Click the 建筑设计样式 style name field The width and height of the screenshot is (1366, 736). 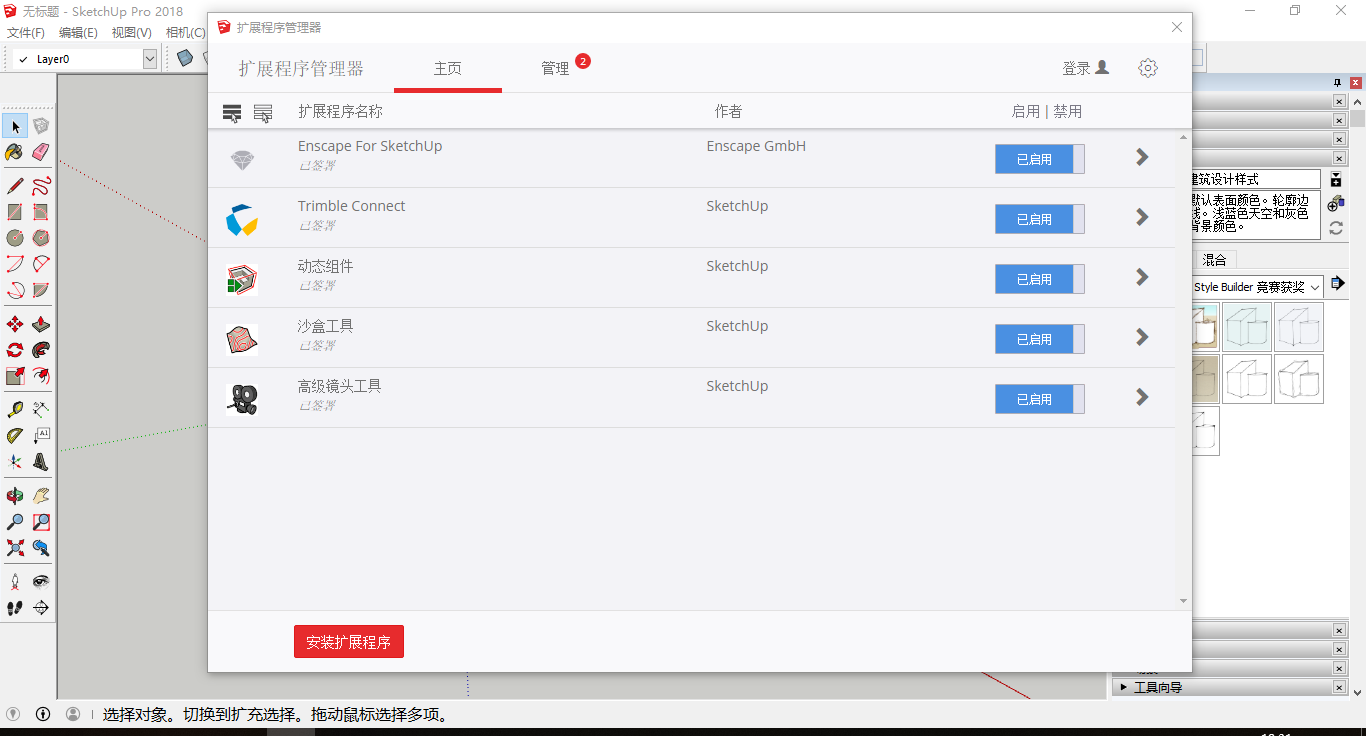[x=1255, y=179]
